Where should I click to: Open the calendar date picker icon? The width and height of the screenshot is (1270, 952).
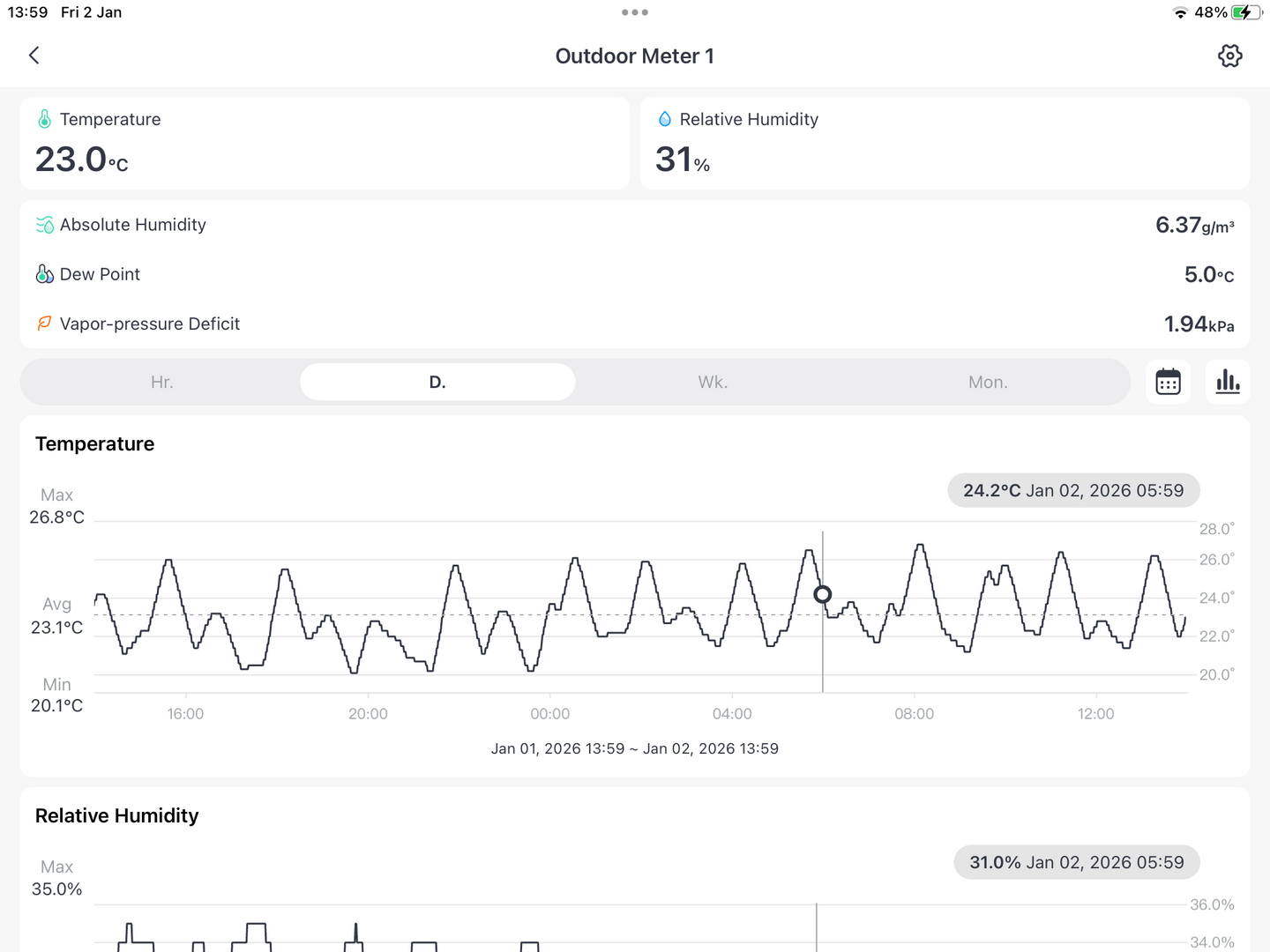point(1168,382)
